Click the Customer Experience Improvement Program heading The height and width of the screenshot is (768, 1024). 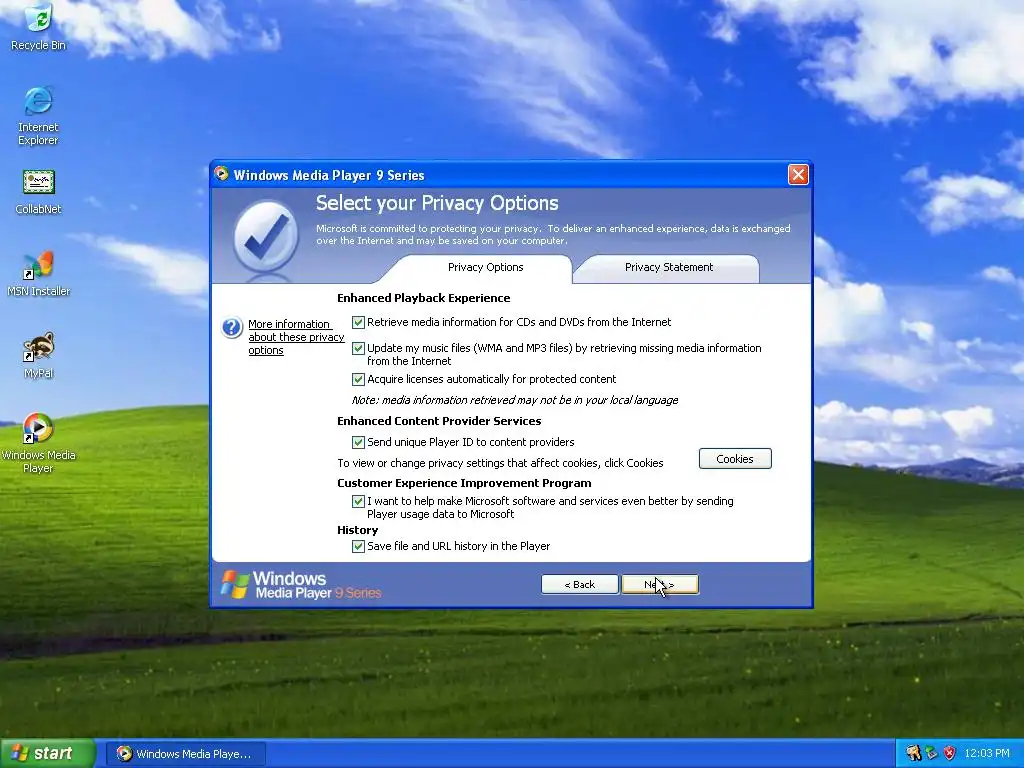coord(464,483)
